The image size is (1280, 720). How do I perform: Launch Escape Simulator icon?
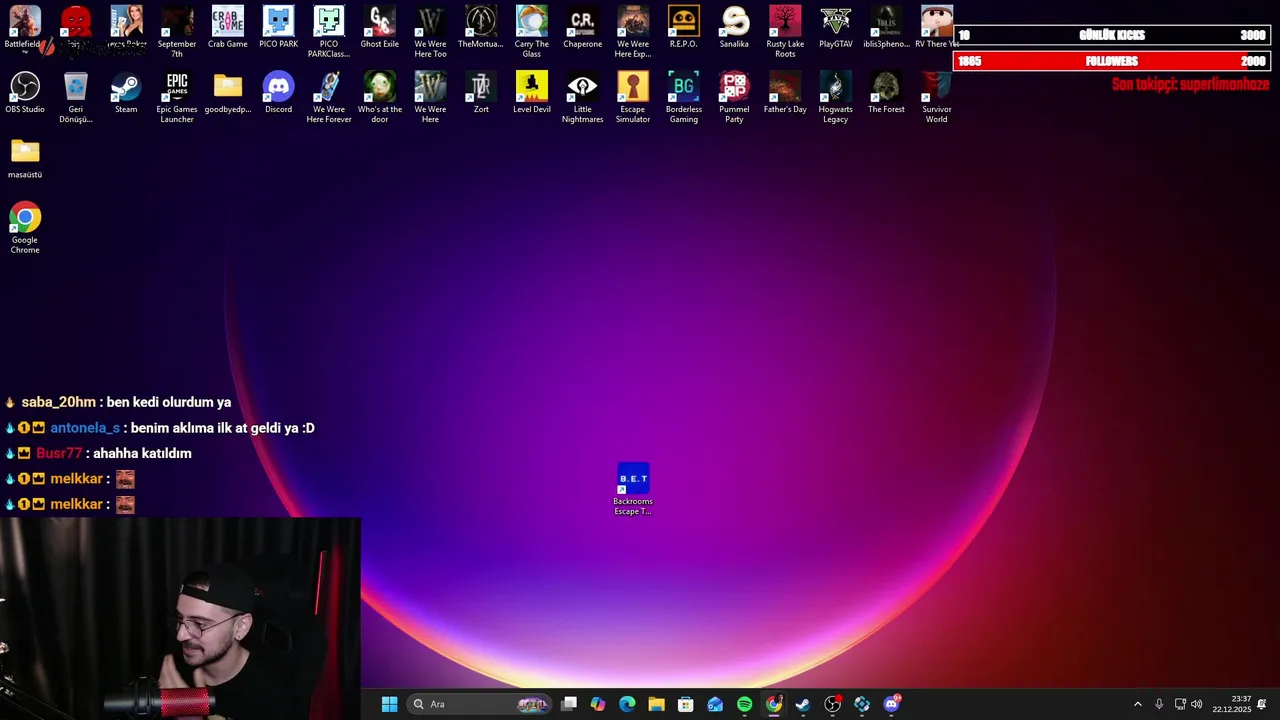633,97
